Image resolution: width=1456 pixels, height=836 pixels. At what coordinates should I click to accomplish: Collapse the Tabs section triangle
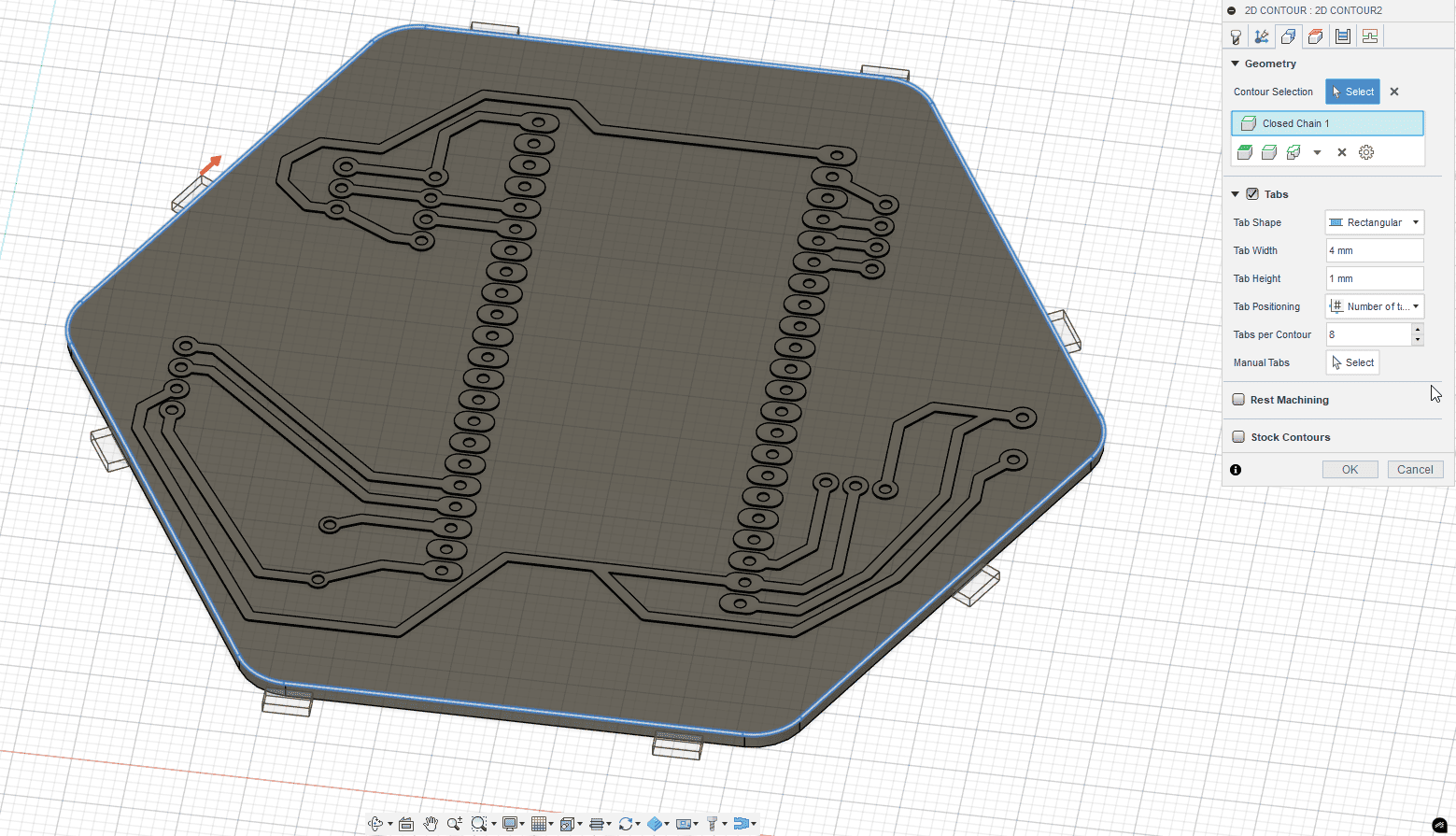[x=1236, y=194]
